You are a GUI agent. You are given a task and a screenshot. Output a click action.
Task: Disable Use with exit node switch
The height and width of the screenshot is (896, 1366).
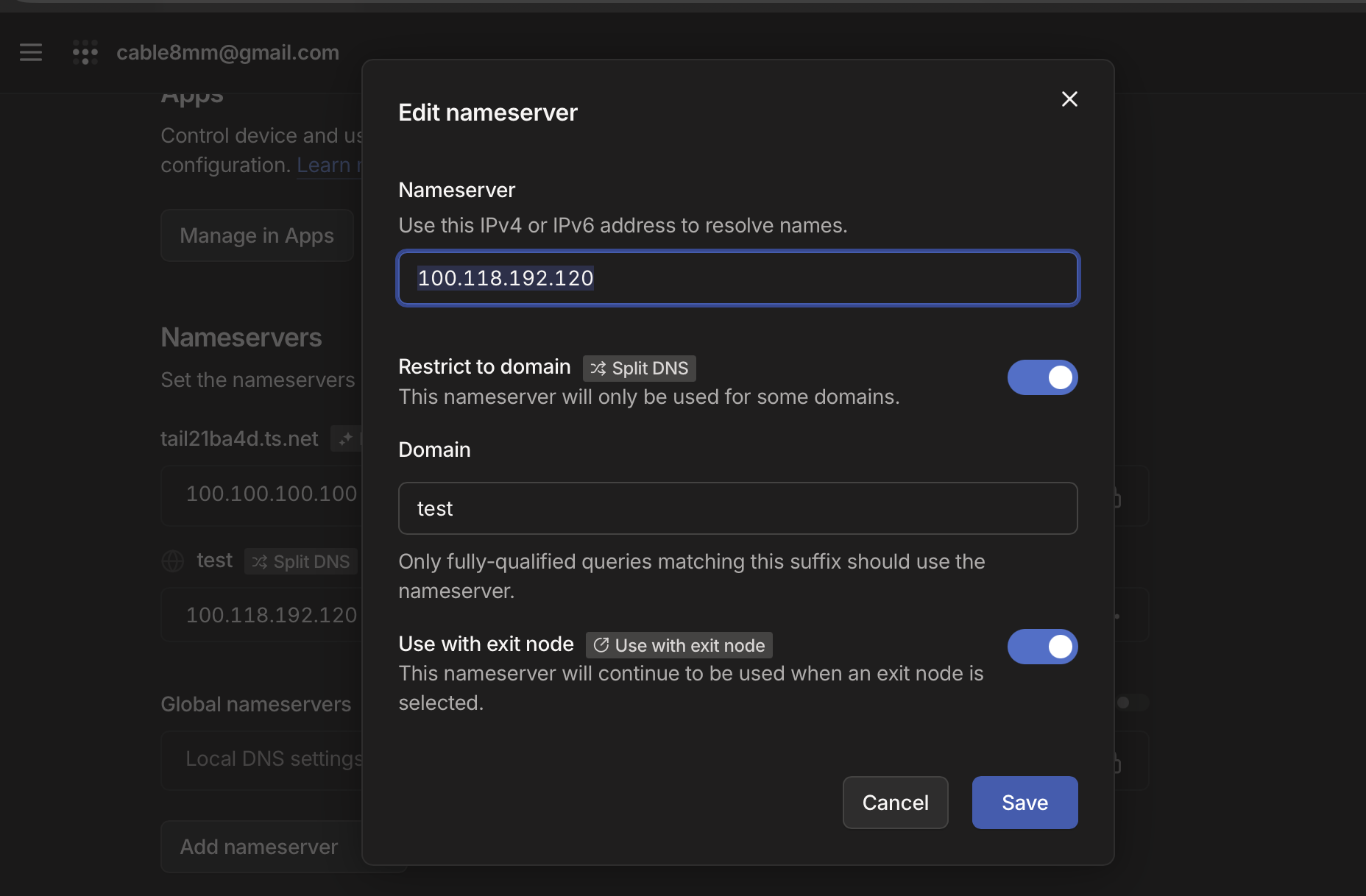coord(1042,647)
